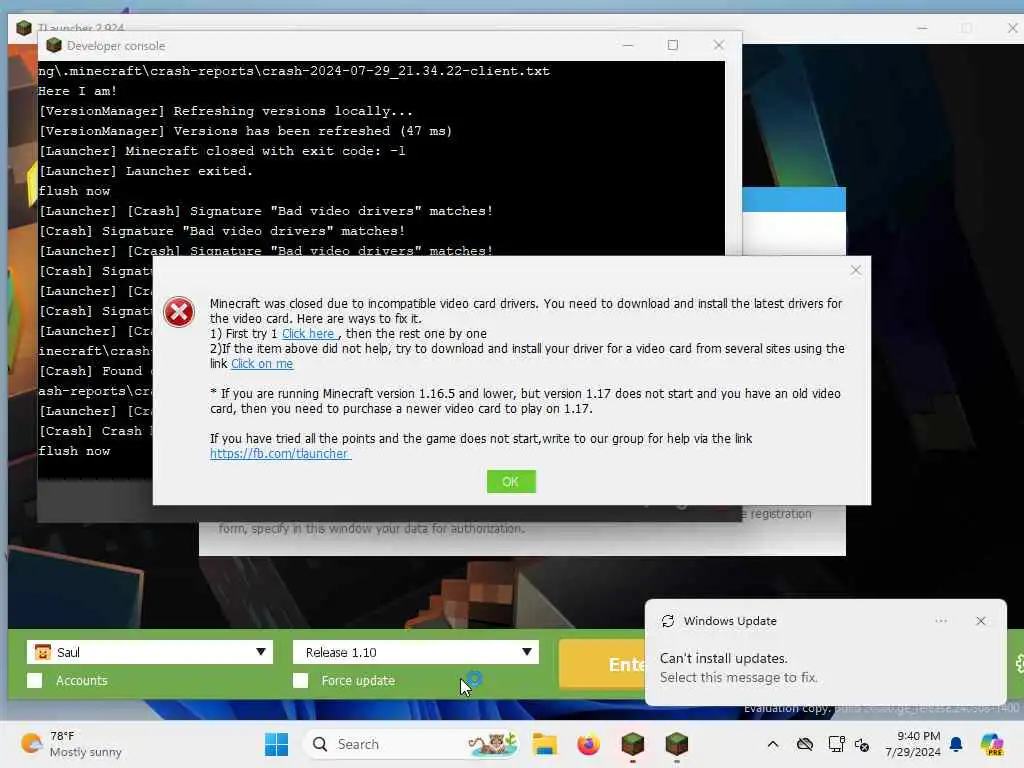Click the crash-report file path console line

[294, 71]
